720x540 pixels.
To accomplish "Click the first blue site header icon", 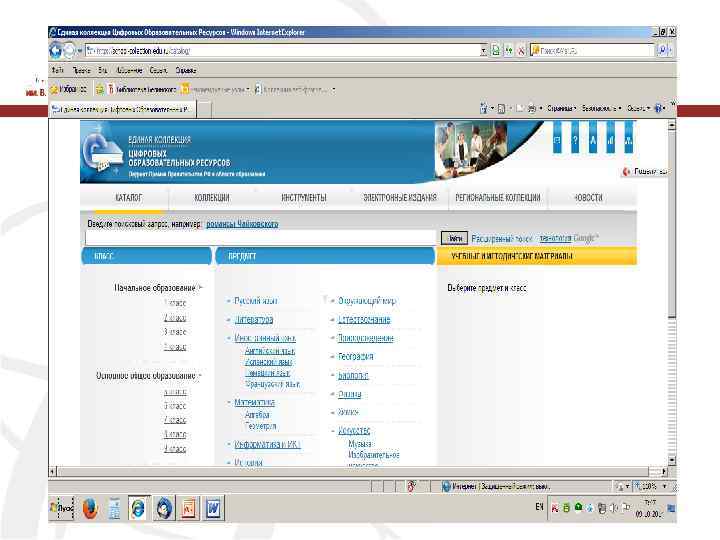I will 557,139.
